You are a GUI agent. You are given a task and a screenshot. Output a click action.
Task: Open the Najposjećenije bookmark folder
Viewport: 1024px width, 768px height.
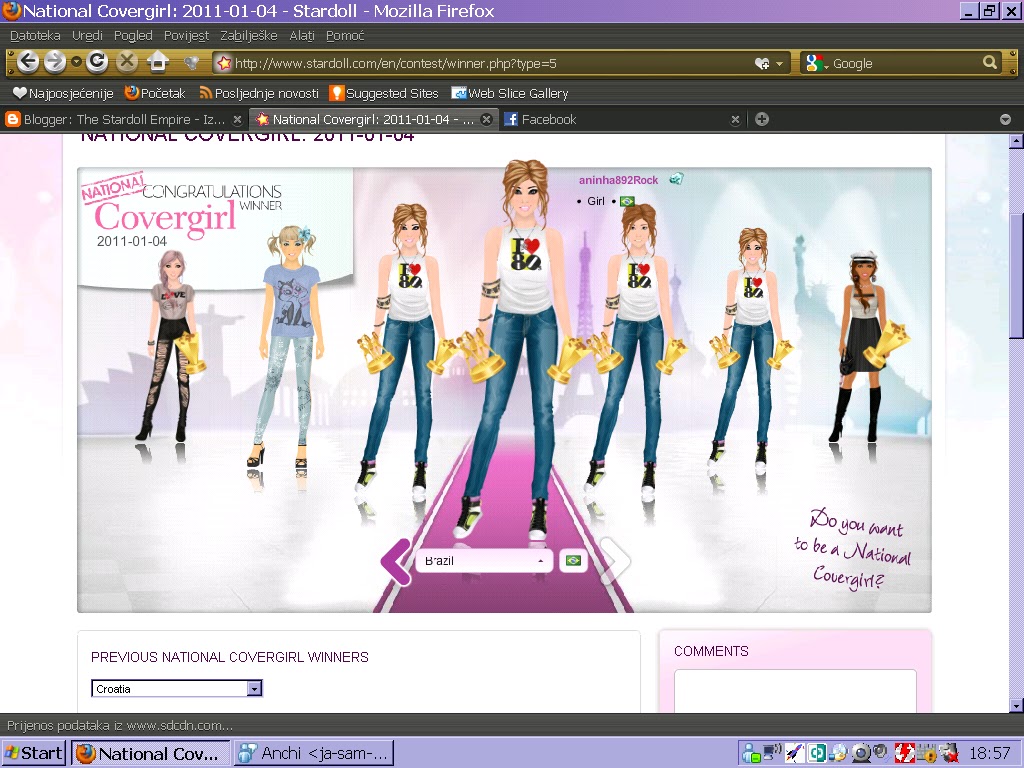point(63,93)
